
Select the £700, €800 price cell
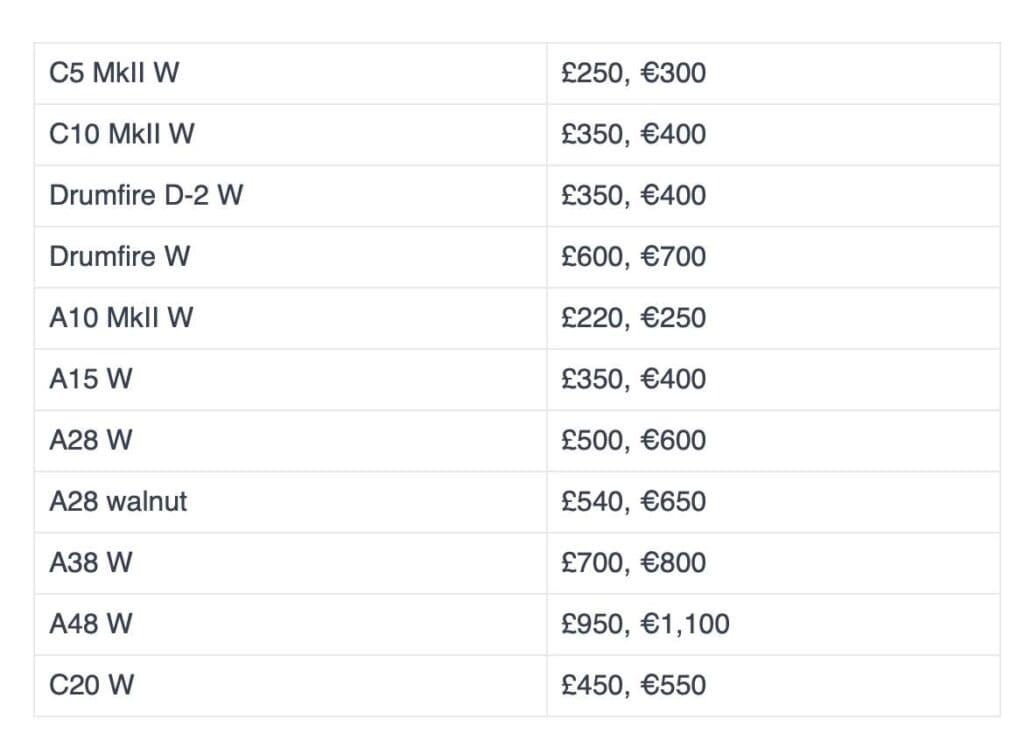(634, 562)
